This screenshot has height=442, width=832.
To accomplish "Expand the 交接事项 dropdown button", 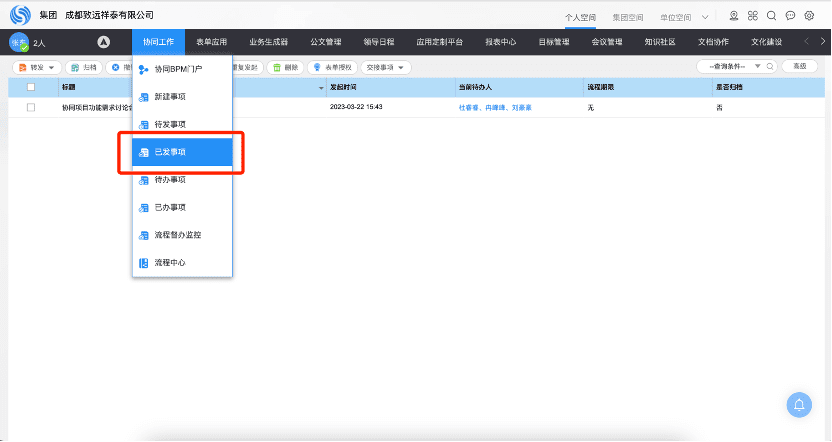I will coord(385,67).
